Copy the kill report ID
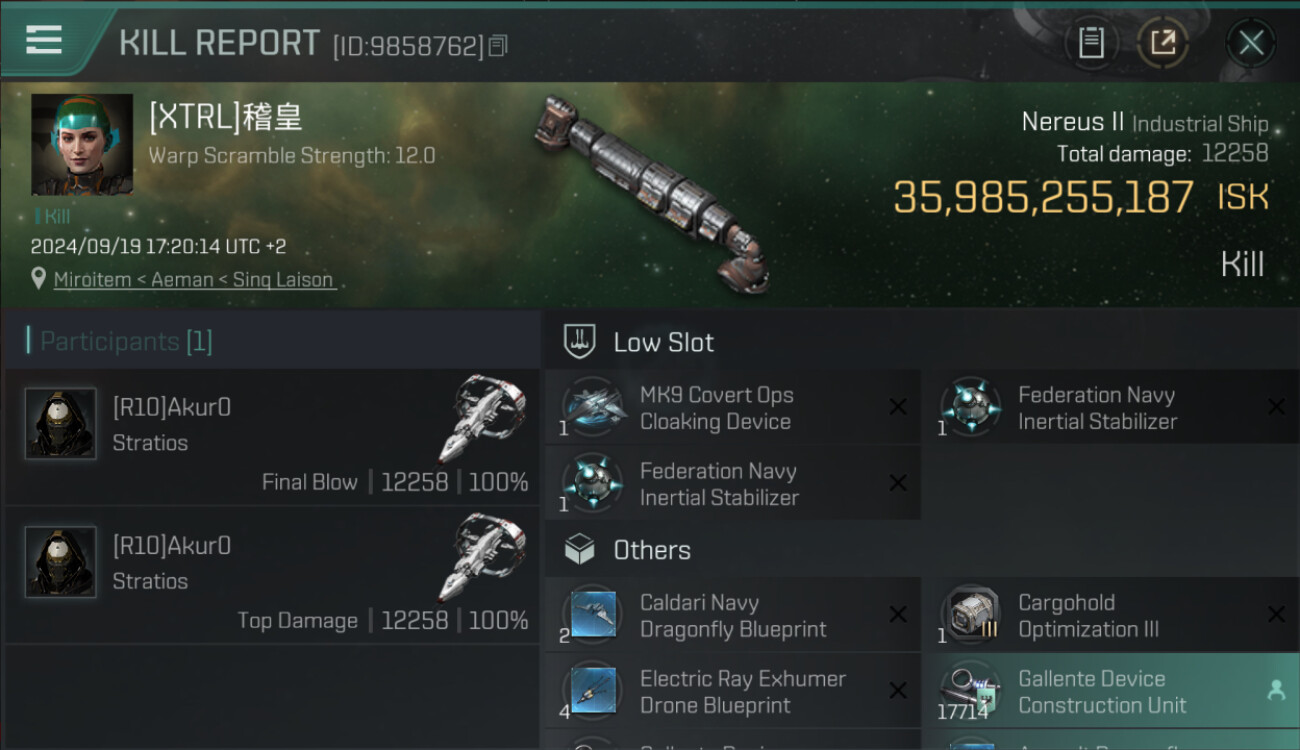The height and width of the screenshot is (750, 1300). coord(498,46)
